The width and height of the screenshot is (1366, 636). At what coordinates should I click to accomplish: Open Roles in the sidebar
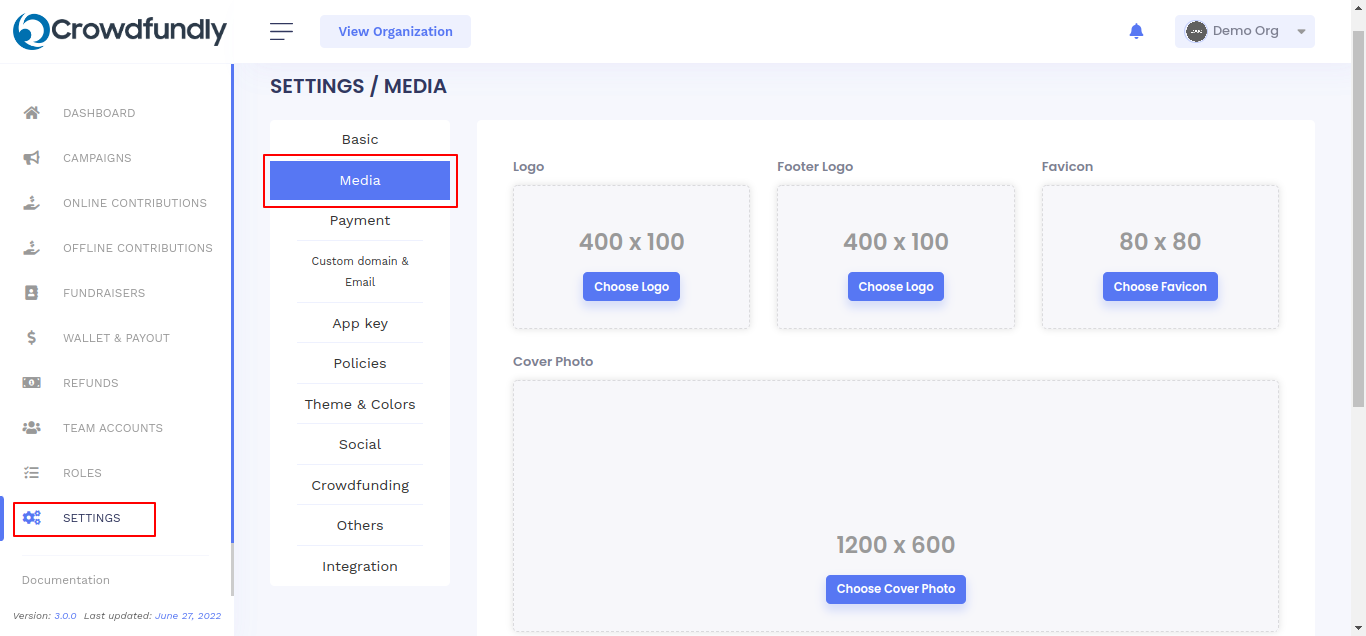pos(82,473)
